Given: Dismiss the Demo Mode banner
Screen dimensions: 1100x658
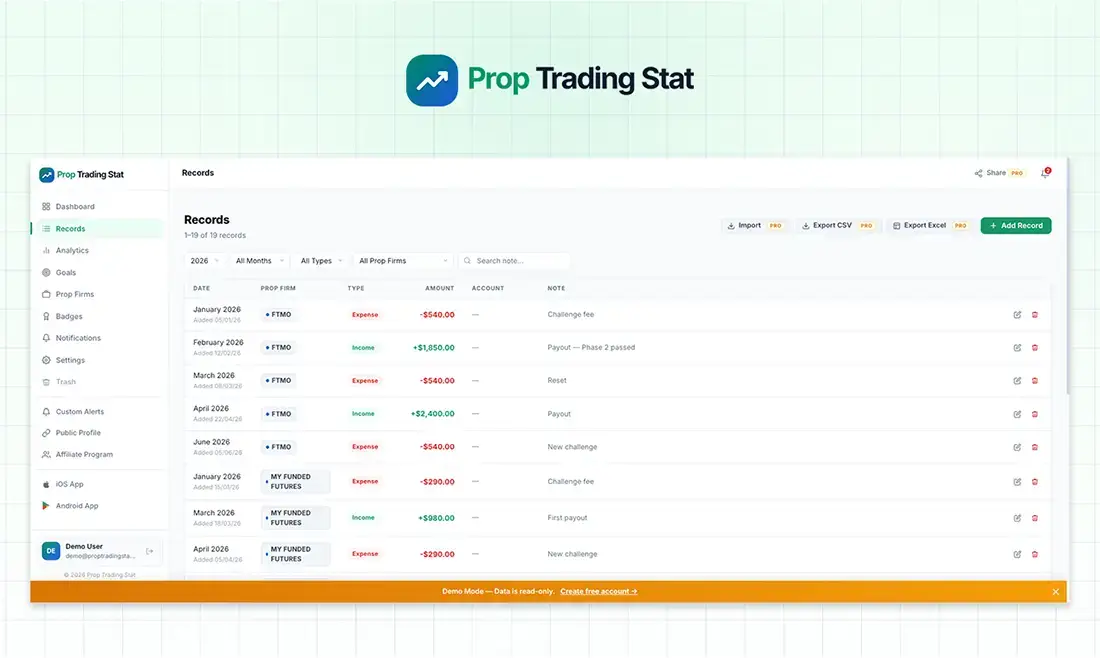Looking at the screenshot, I should coord(1055,591).
